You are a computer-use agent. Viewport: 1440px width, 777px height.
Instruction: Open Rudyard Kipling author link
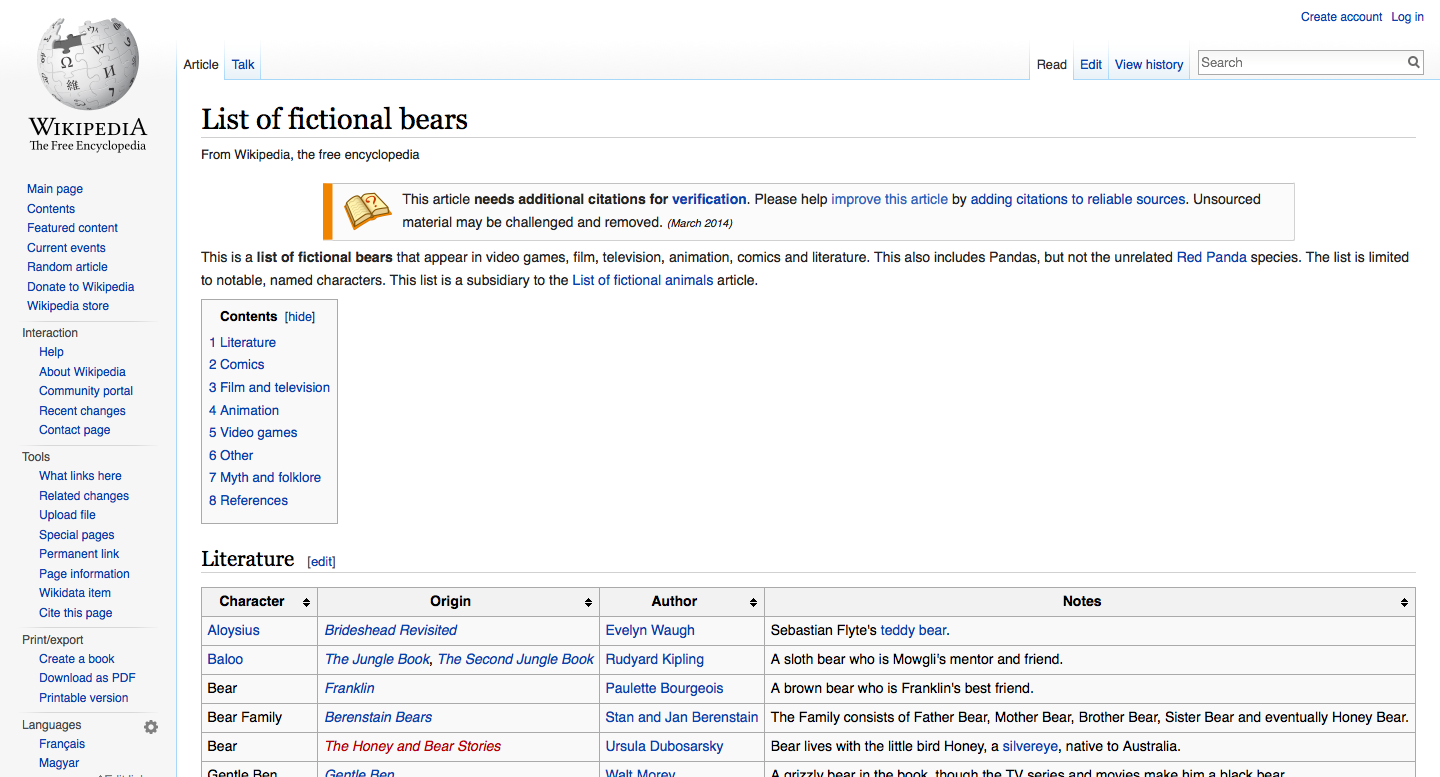click(x=654, y=659)
